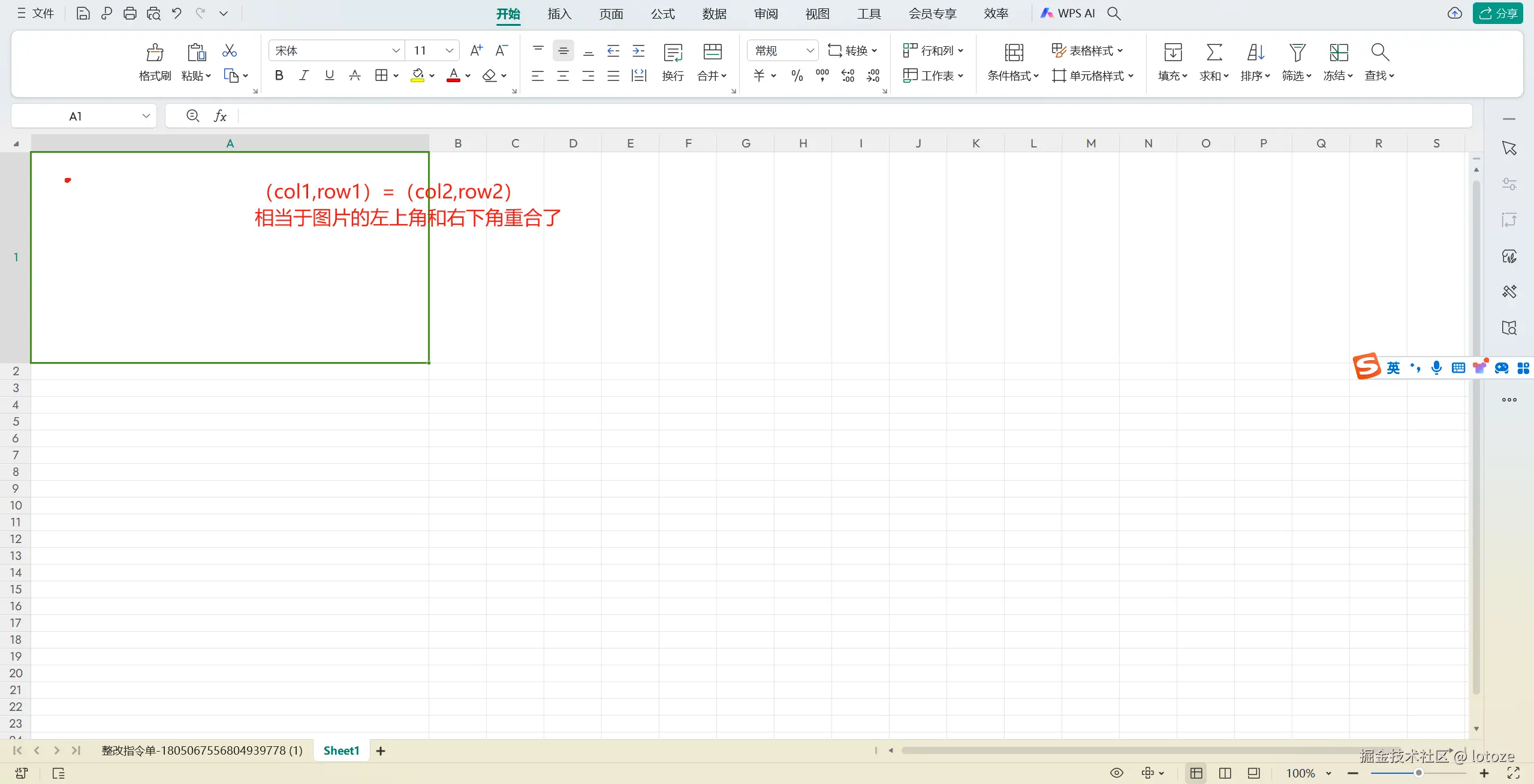Click the Conditional Formatting (条件格式) icon
Image resolution: width=1534 pixels, height=784 pixels.
point(1014,53)
